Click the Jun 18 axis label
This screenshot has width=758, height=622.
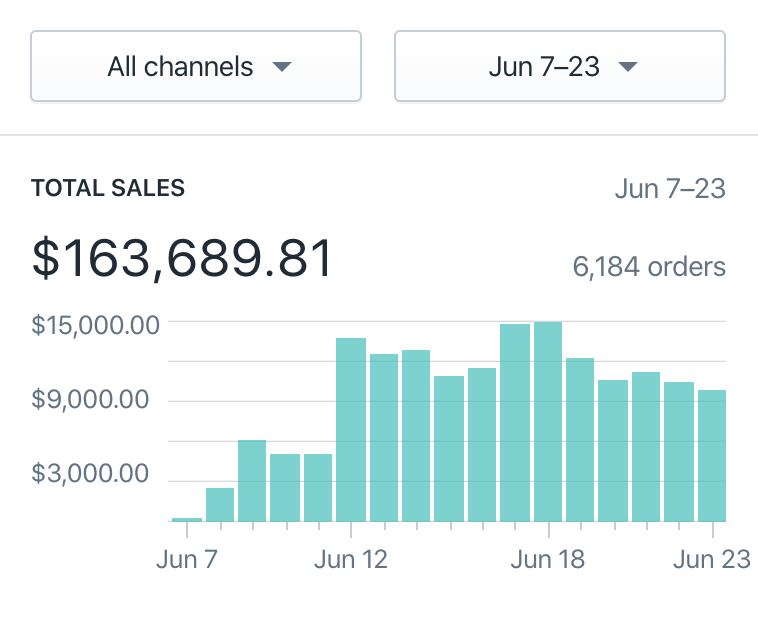pyautogui.click(x=548, y=560)
